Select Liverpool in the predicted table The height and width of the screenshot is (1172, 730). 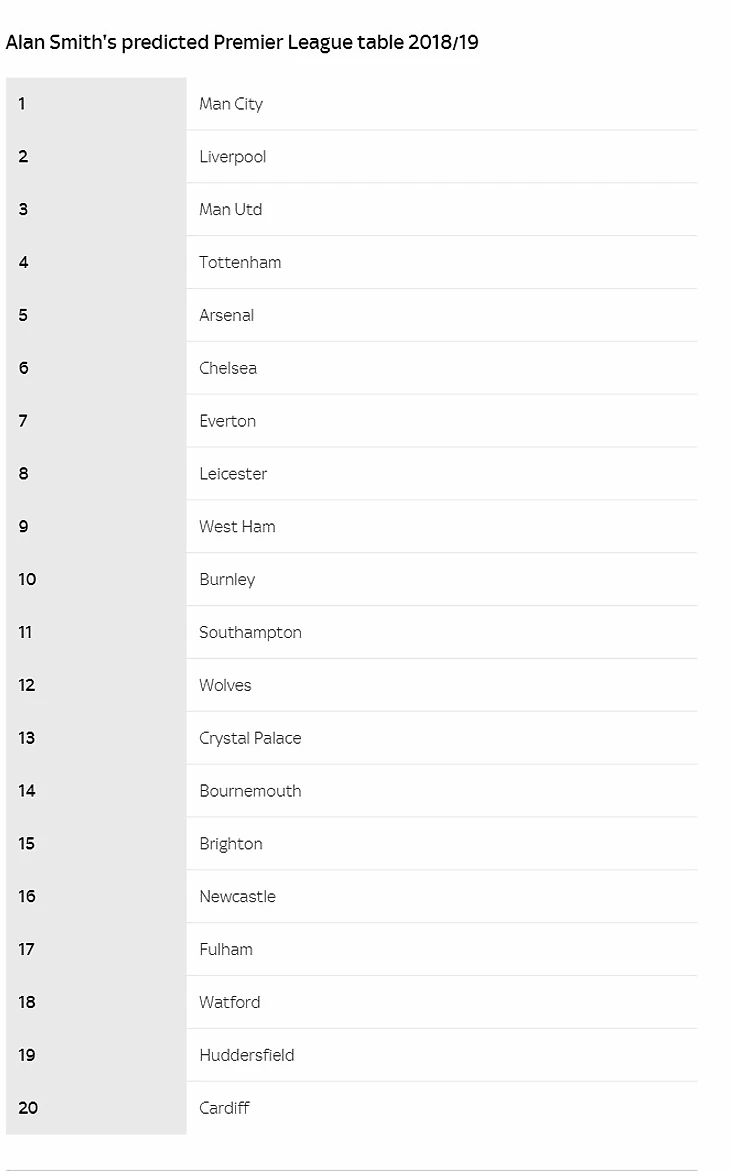232,157
